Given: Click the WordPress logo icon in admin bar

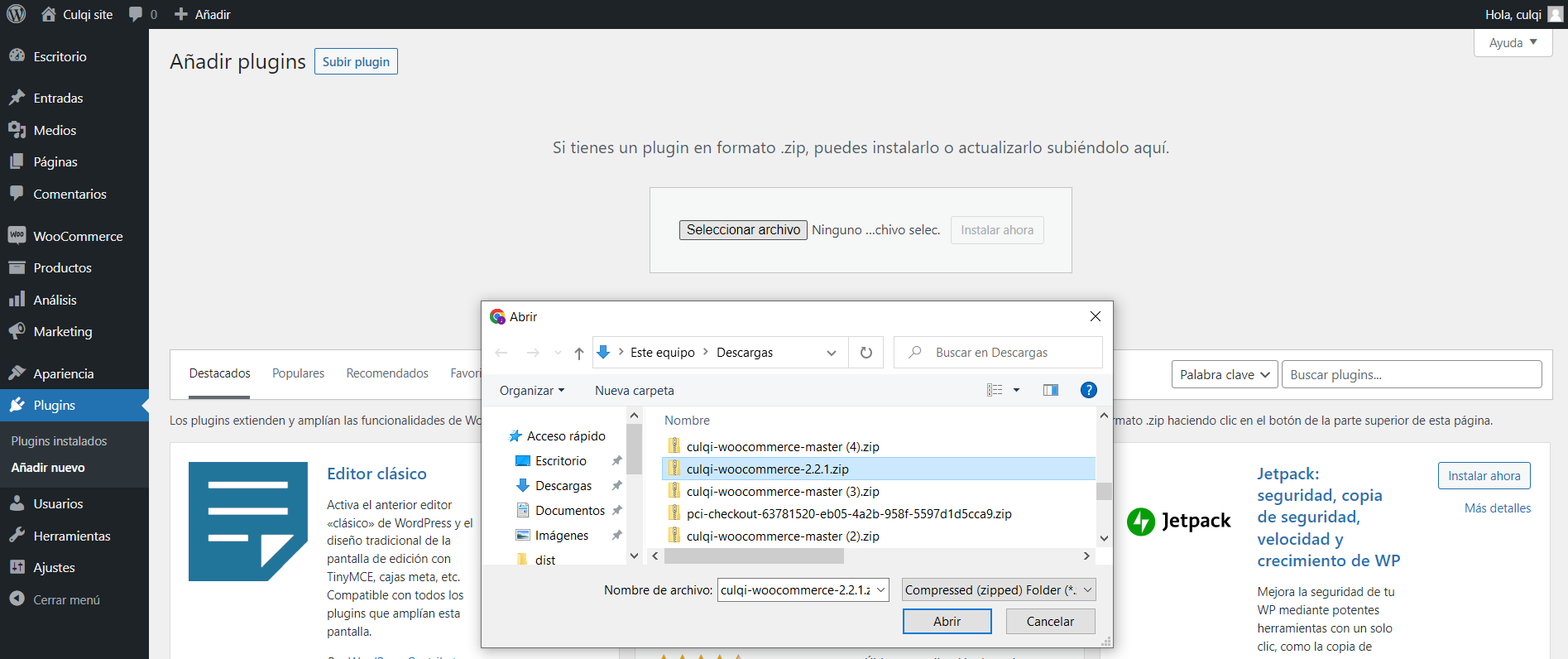Looking at the screenshot, I should click(x=17, y=14).
